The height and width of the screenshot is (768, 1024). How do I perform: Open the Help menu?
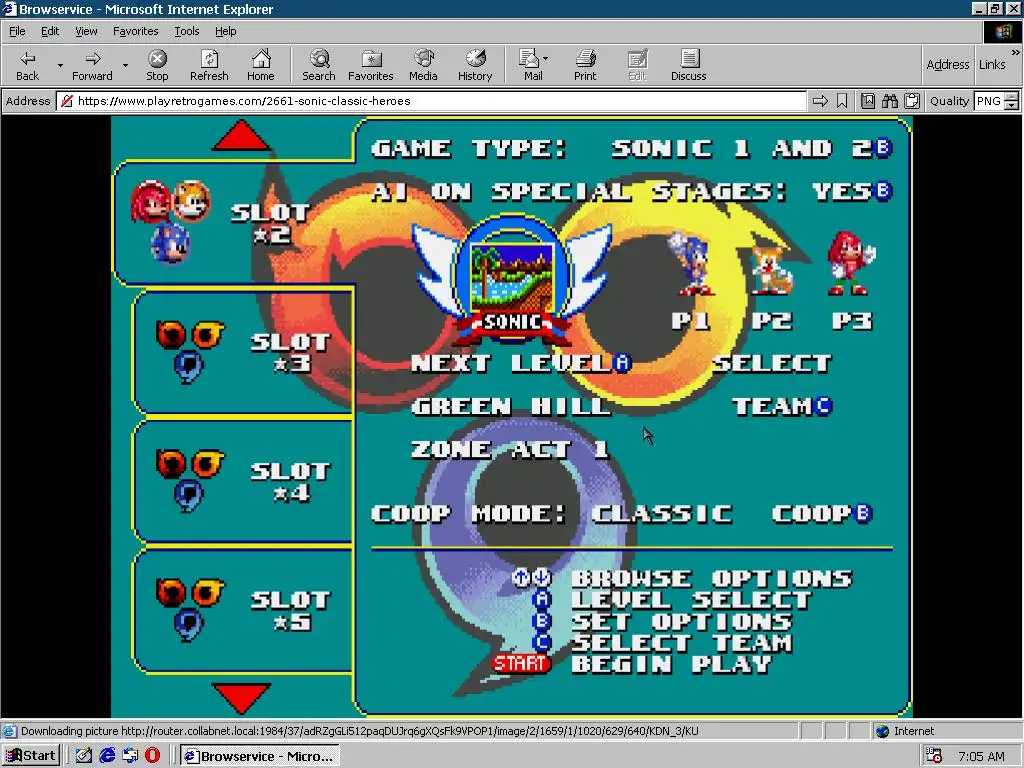tap(225, 31)
